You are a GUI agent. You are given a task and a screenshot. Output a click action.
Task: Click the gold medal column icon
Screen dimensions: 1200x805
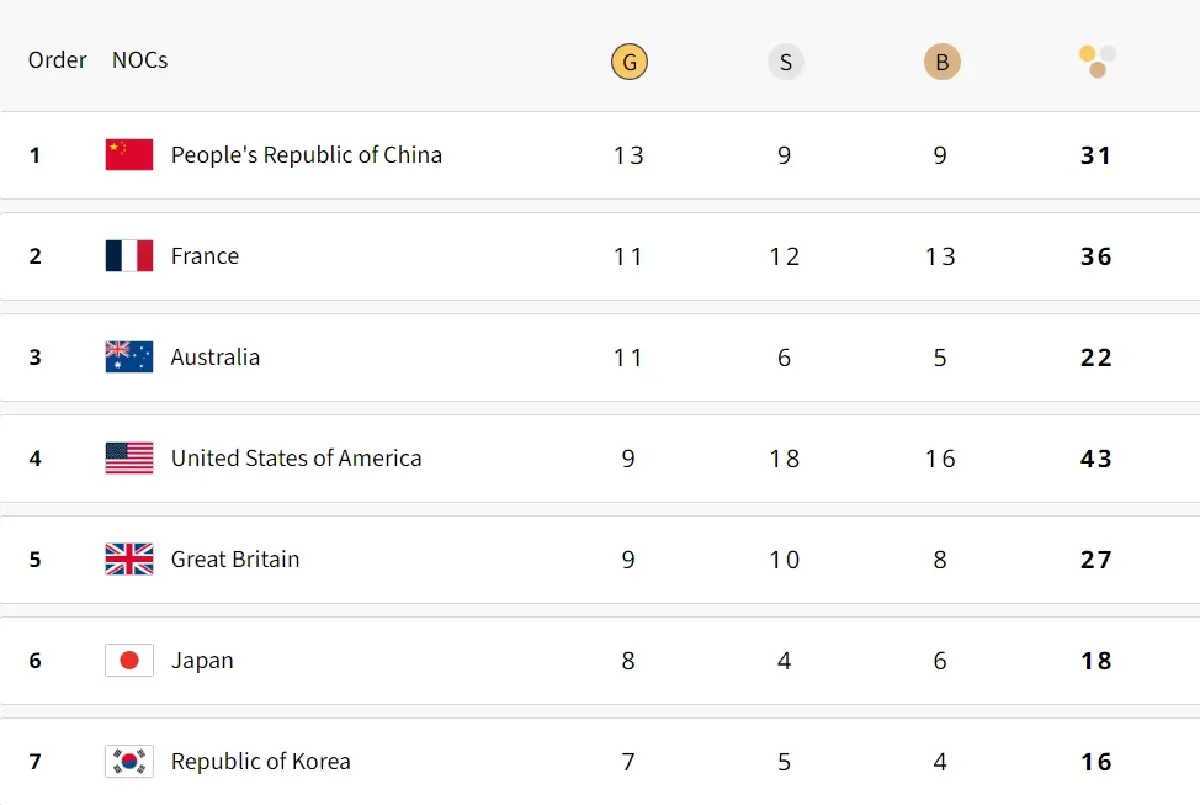[629, 63]
